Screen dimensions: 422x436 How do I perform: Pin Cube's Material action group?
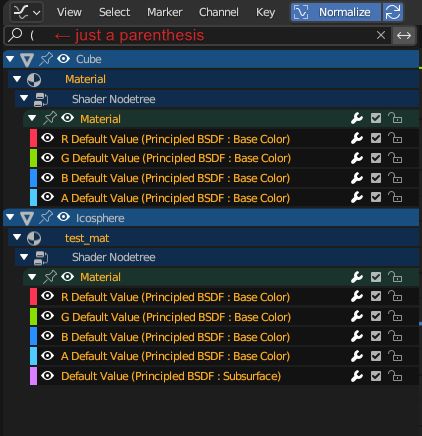pos(50,118)
